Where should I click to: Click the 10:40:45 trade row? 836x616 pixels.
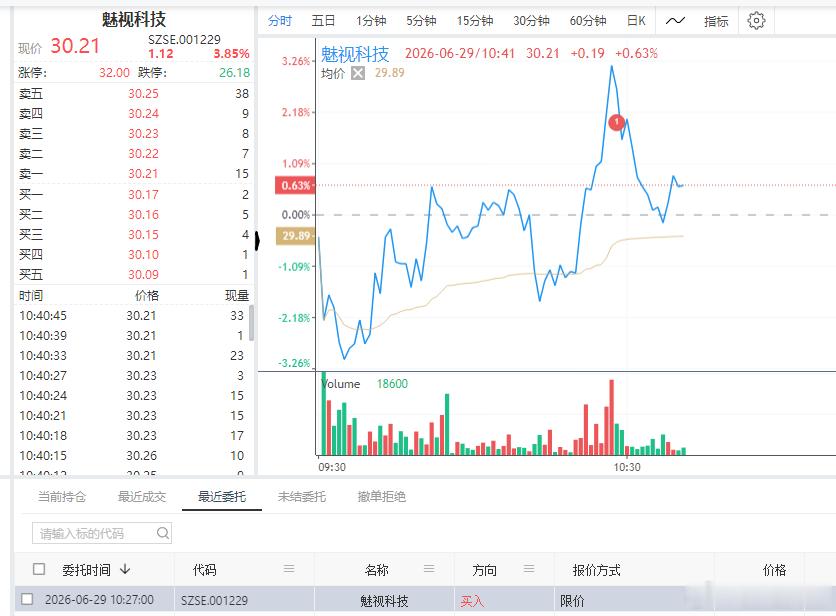131,316
